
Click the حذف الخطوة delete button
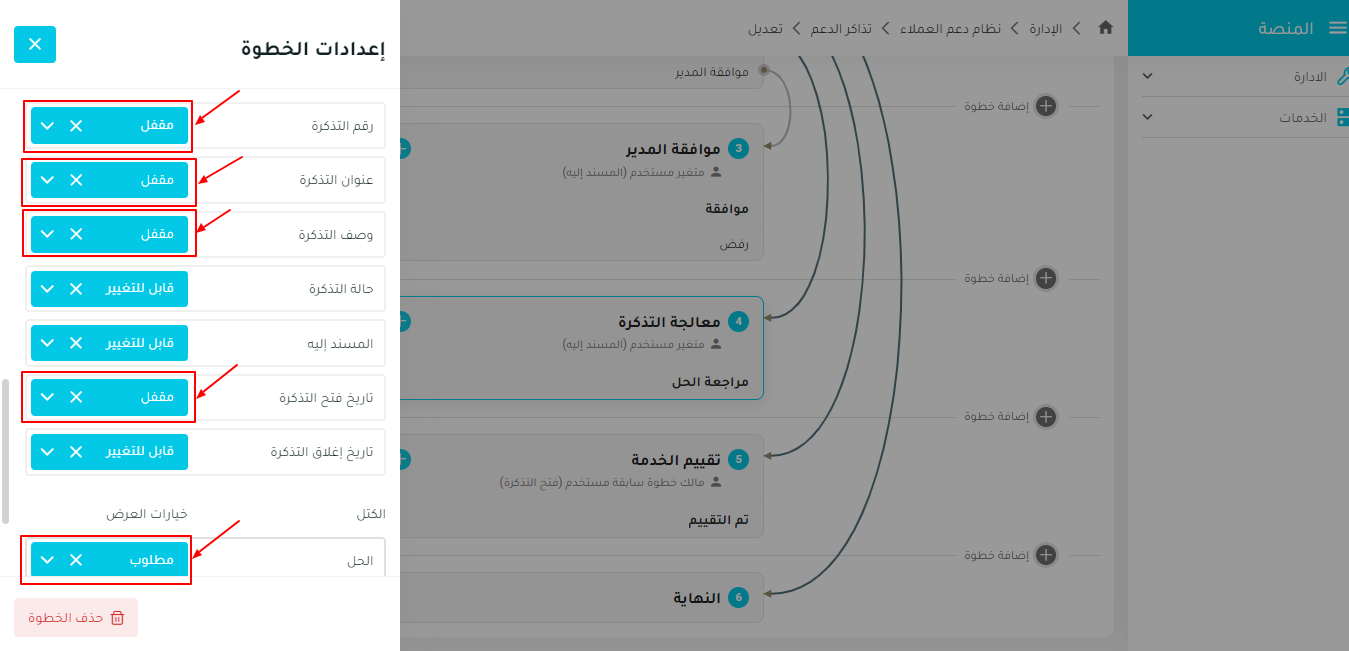[76, 618]
